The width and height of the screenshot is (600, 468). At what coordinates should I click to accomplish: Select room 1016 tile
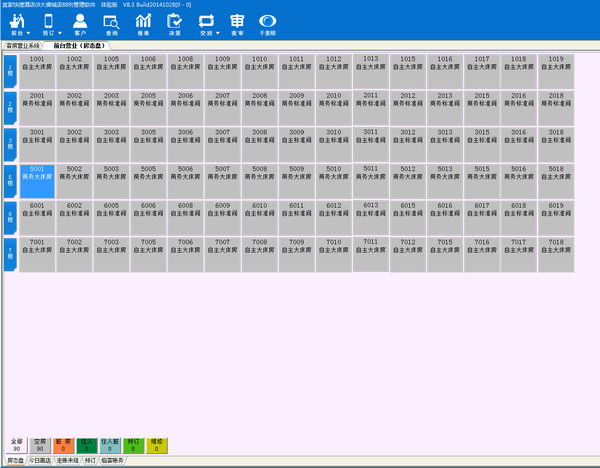coord(445,72)
